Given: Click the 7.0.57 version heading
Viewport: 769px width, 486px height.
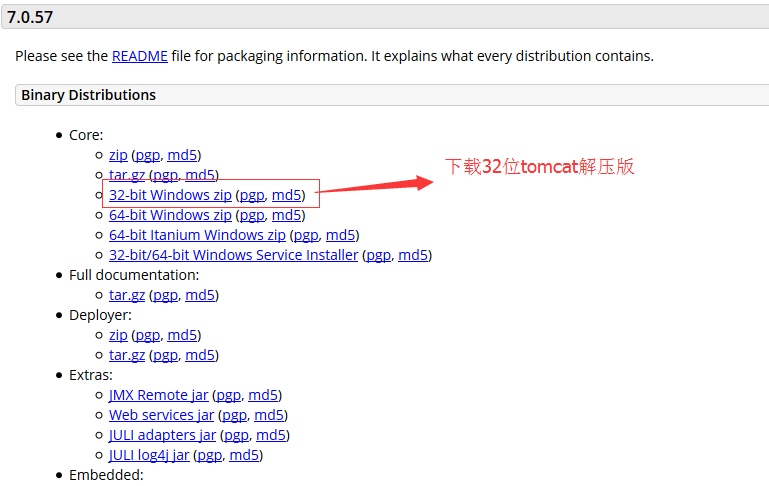Looking at the screenshot, I should 30,18.
